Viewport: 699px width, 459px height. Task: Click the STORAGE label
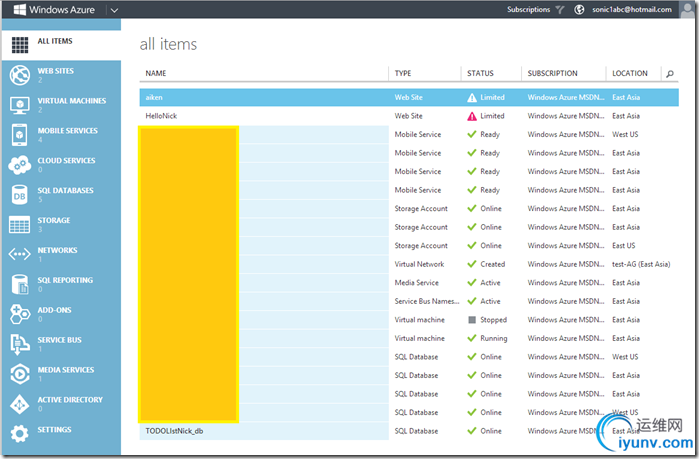pyautogui.click(x=54, y=220)
